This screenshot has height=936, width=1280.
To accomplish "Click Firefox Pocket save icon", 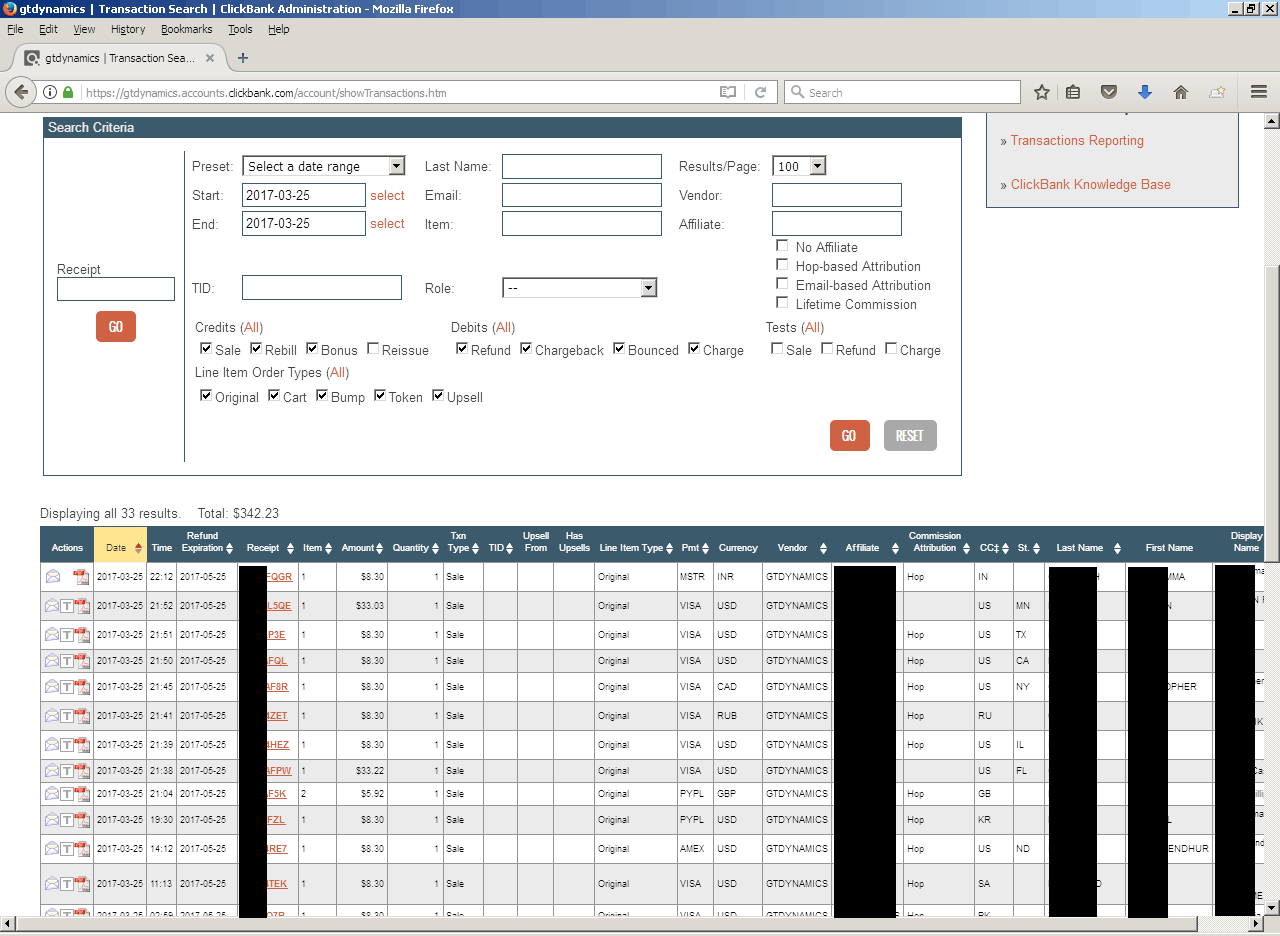I will click(1108, 92).
